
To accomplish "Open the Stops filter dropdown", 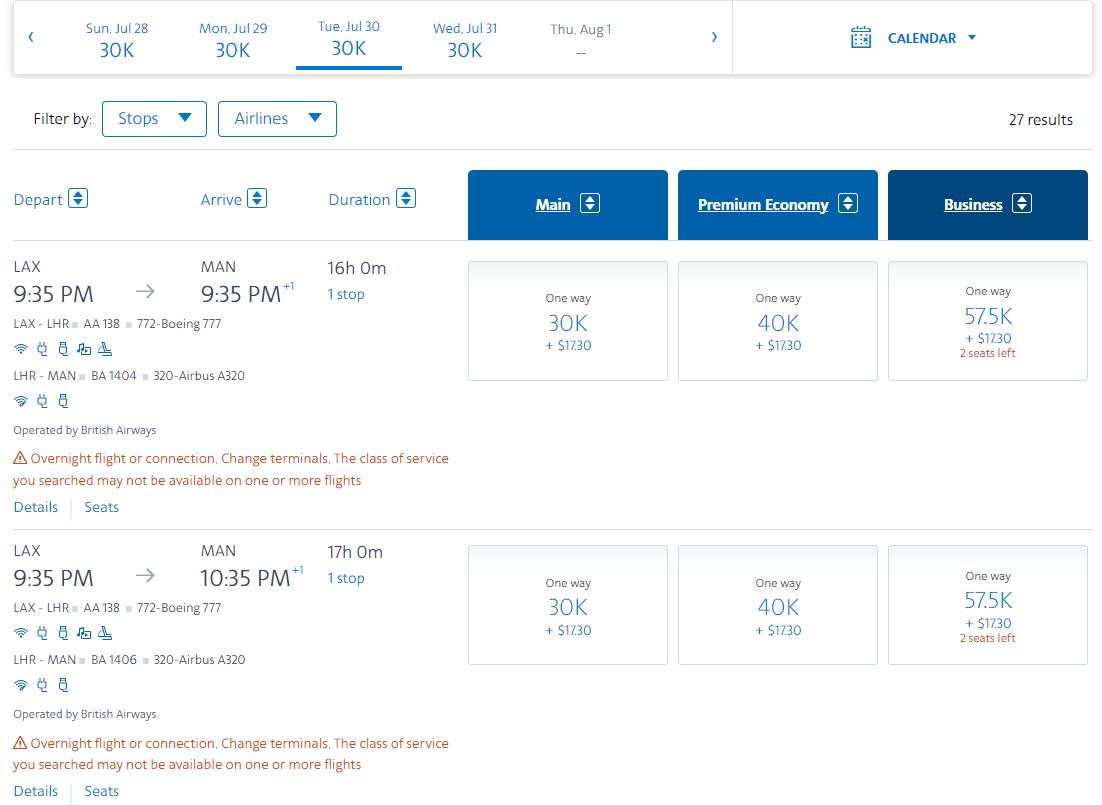I will pyautogui.click(x=154, y=118).
